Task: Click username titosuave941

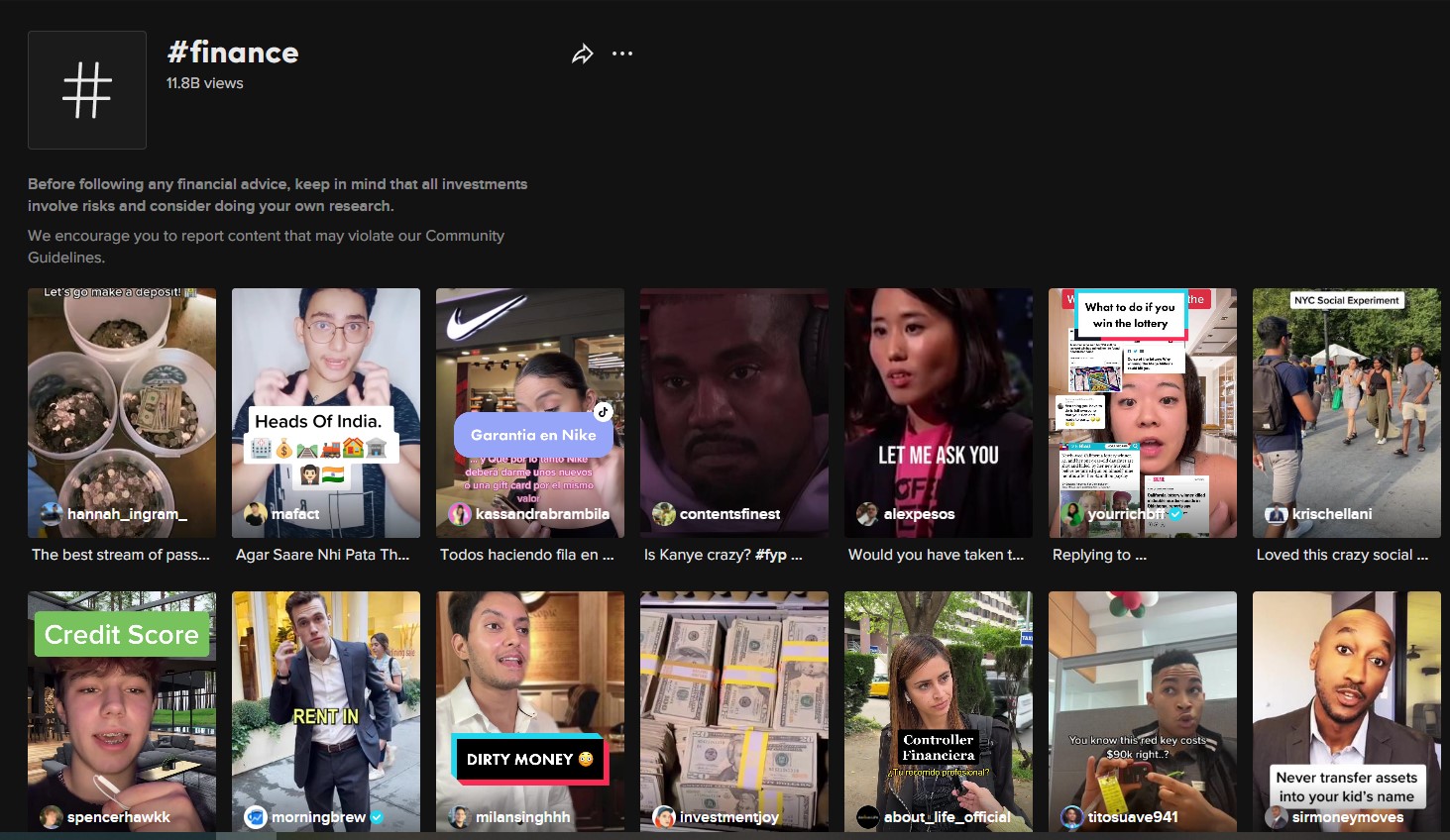Action: 1133,817
